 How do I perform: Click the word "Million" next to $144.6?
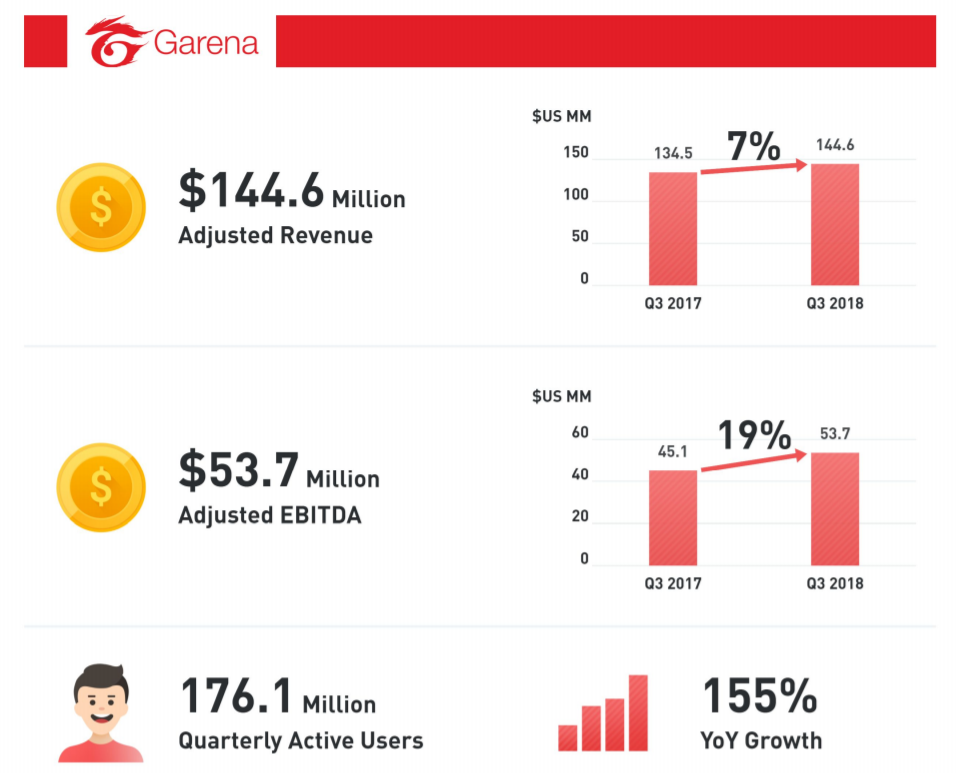pos(369,199)
